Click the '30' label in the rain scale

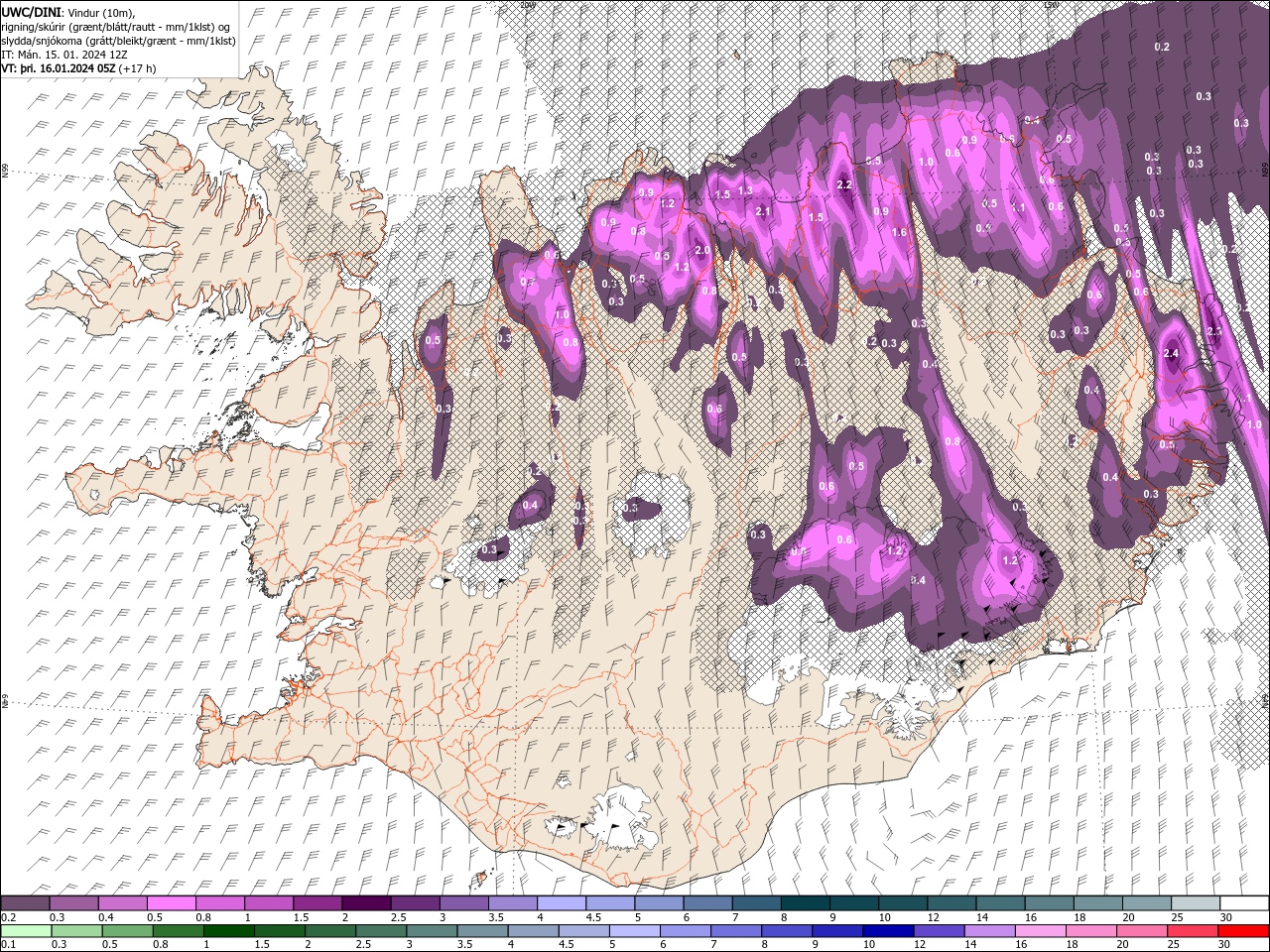1225,944
